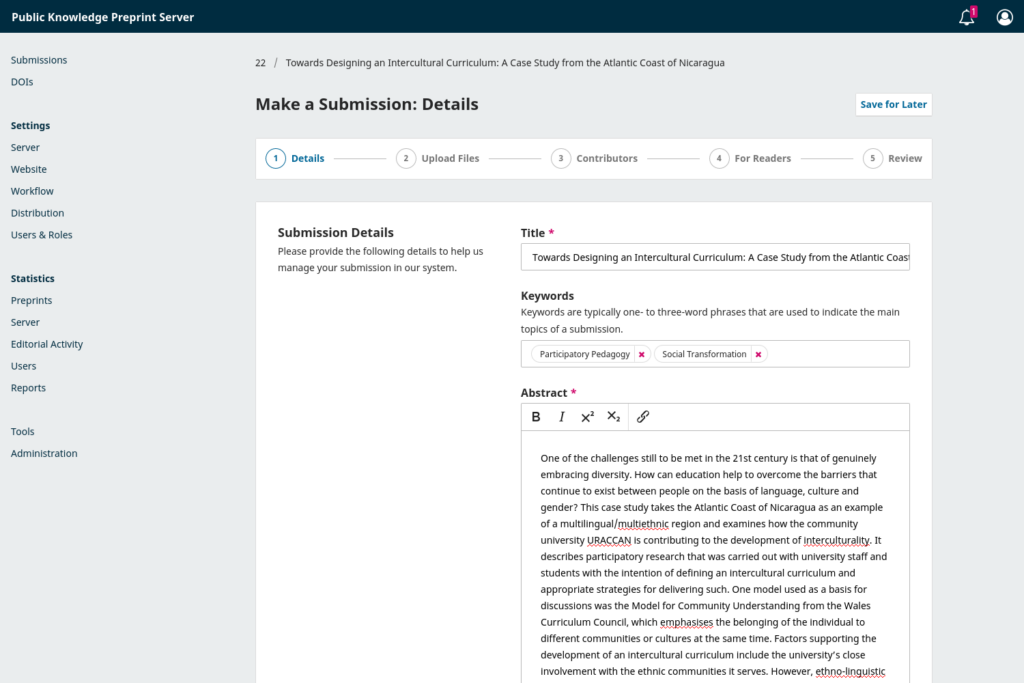Click the Save for Later button
Viewport: 1024px width, 683px height.
click(893, 104)
